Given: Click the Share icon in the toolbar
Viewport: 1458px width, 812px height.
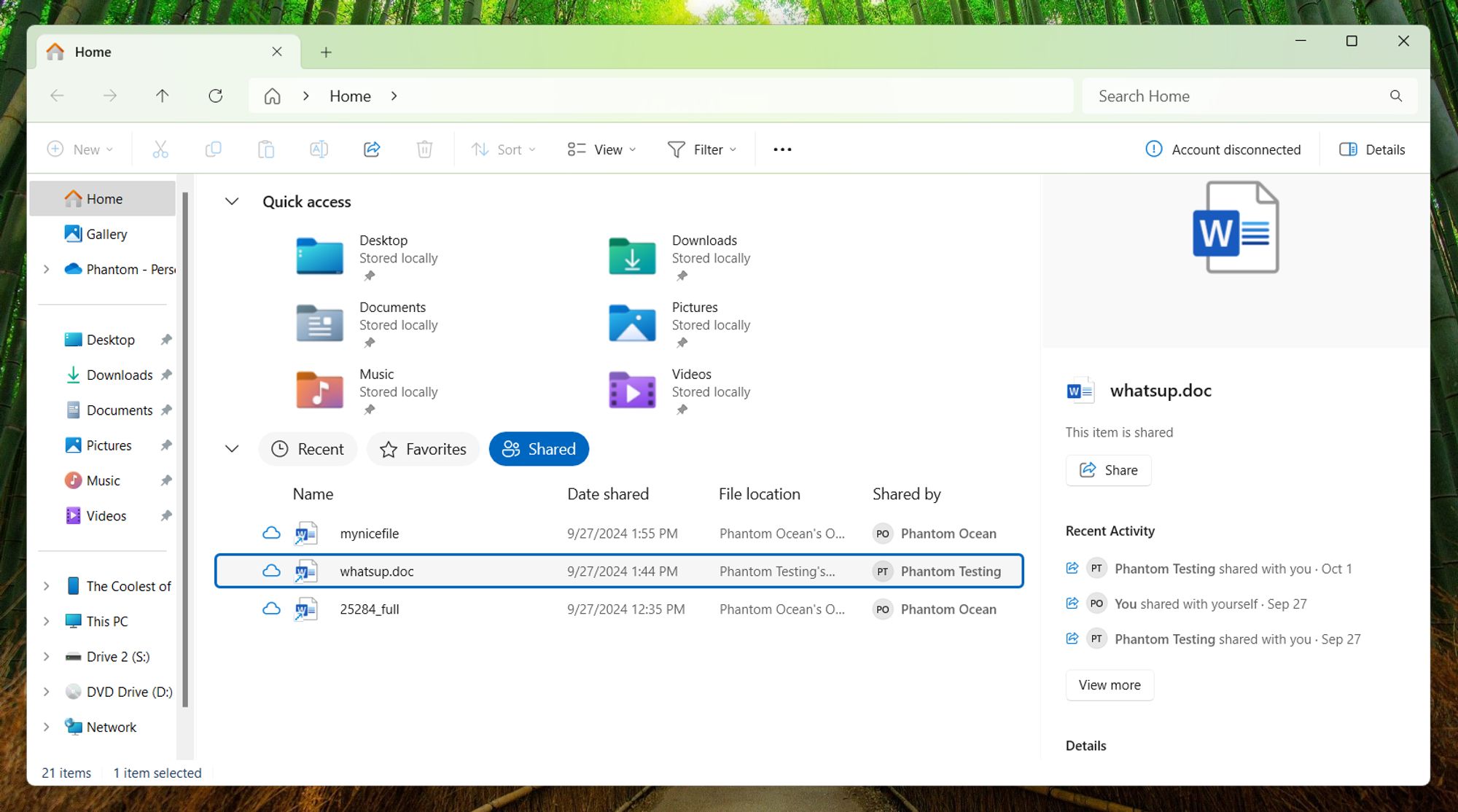Looking at the screenshot, I should tap(372, 149).
